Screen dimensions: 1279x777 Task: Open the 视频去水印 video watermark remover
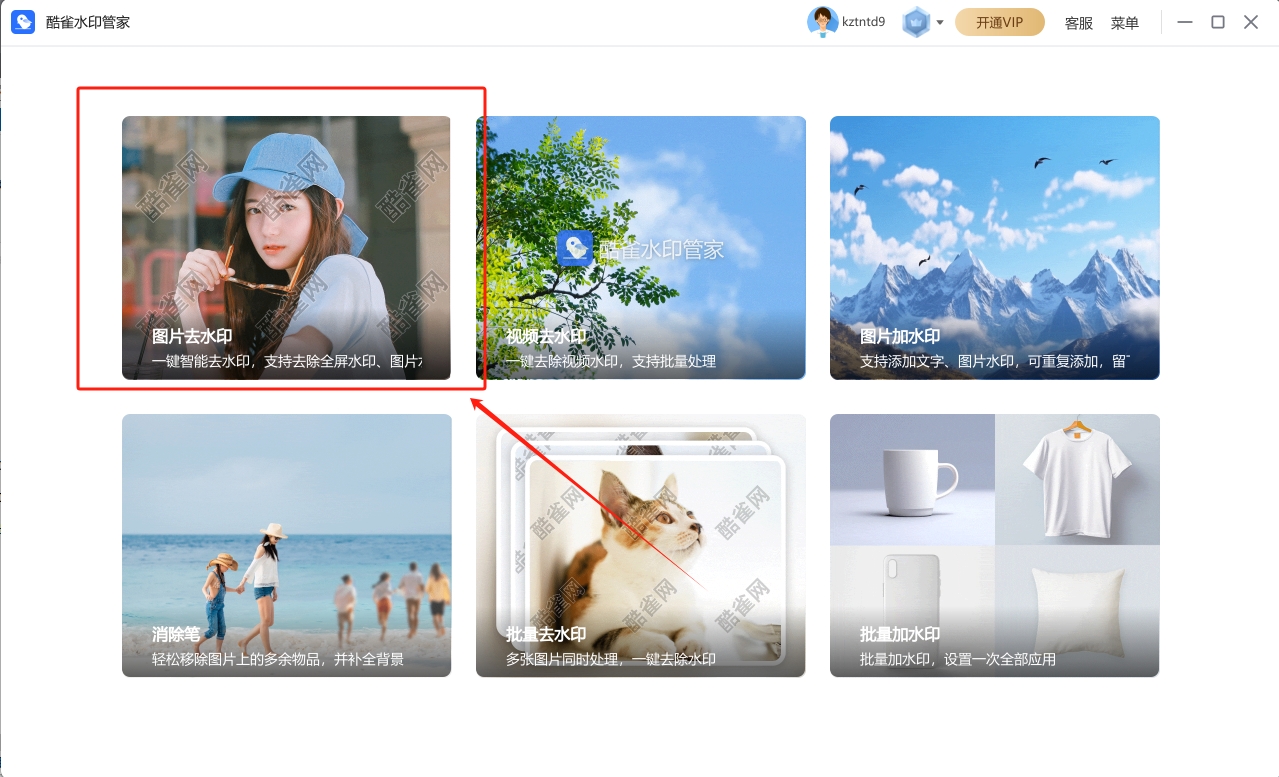641,247
